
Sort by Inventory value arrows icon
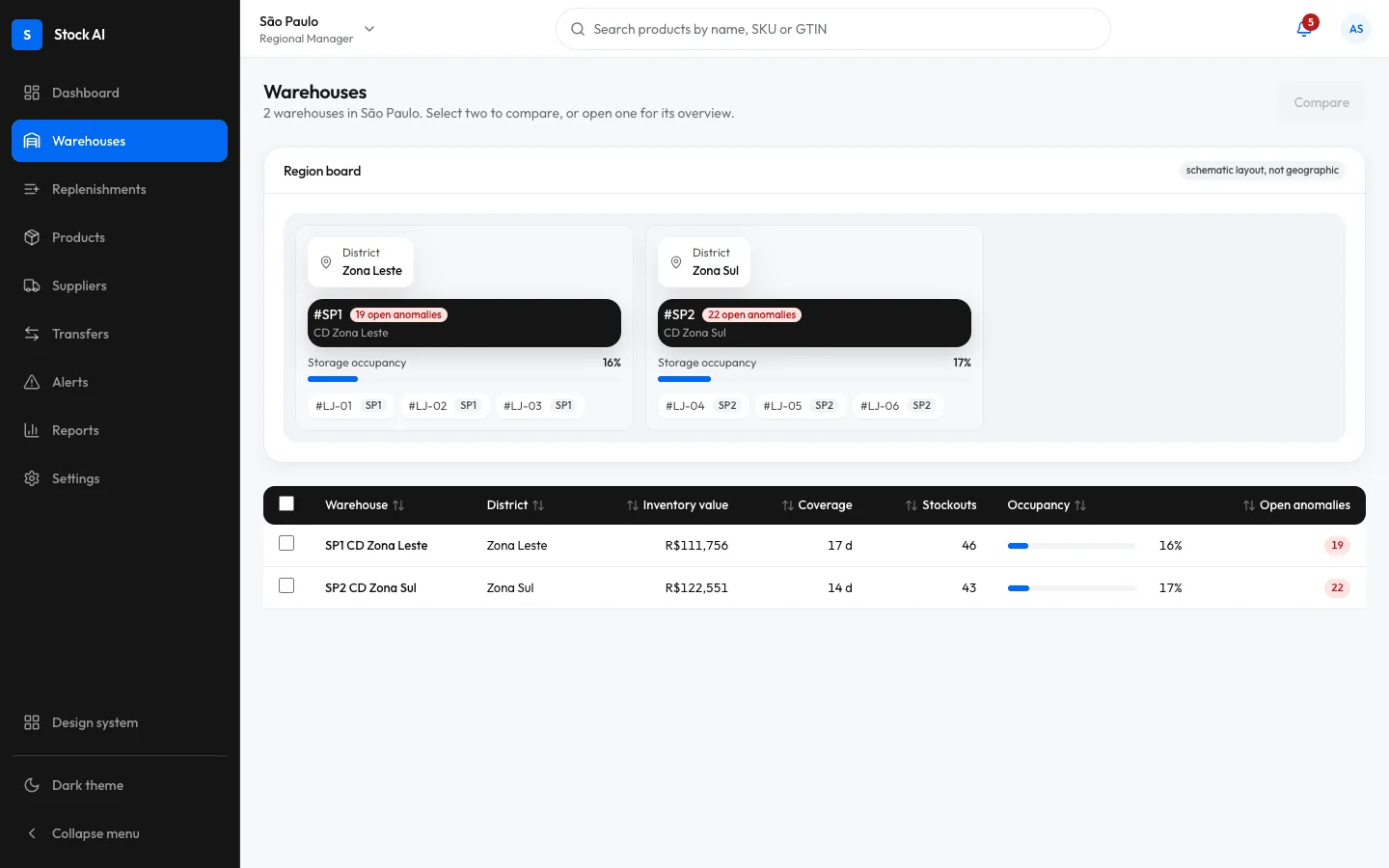633,505
